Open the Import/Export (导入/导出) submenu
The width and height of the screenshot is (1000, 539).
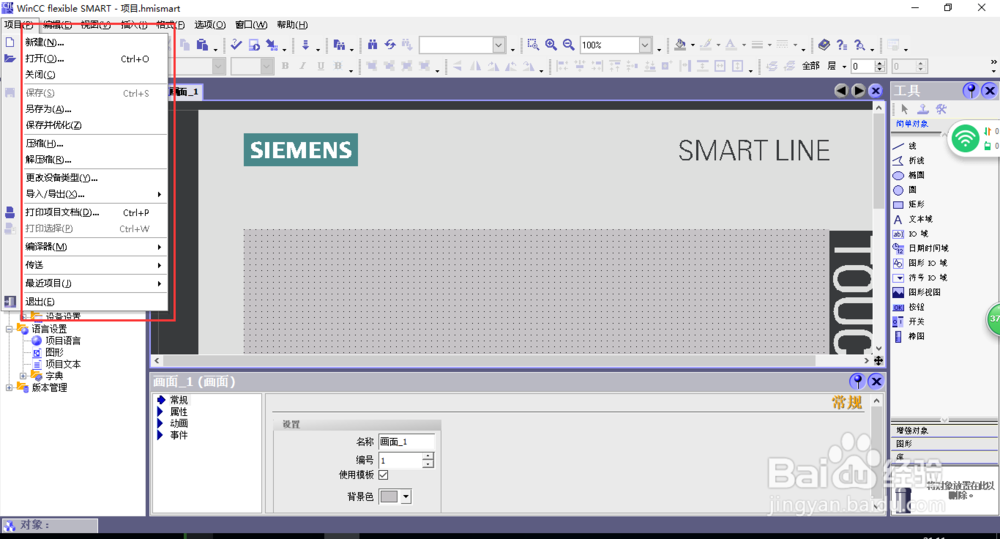[x=94, y=194]
